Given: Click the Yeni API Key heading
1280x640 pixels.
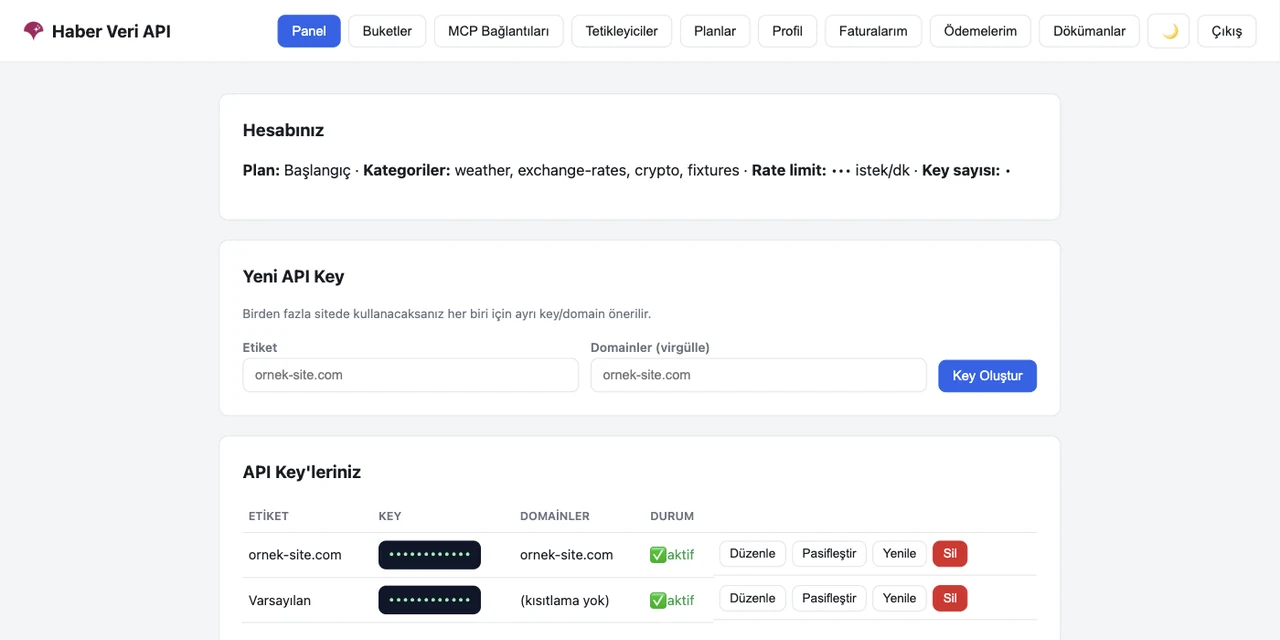Looking at the screenshot, I should pos(294,276).
